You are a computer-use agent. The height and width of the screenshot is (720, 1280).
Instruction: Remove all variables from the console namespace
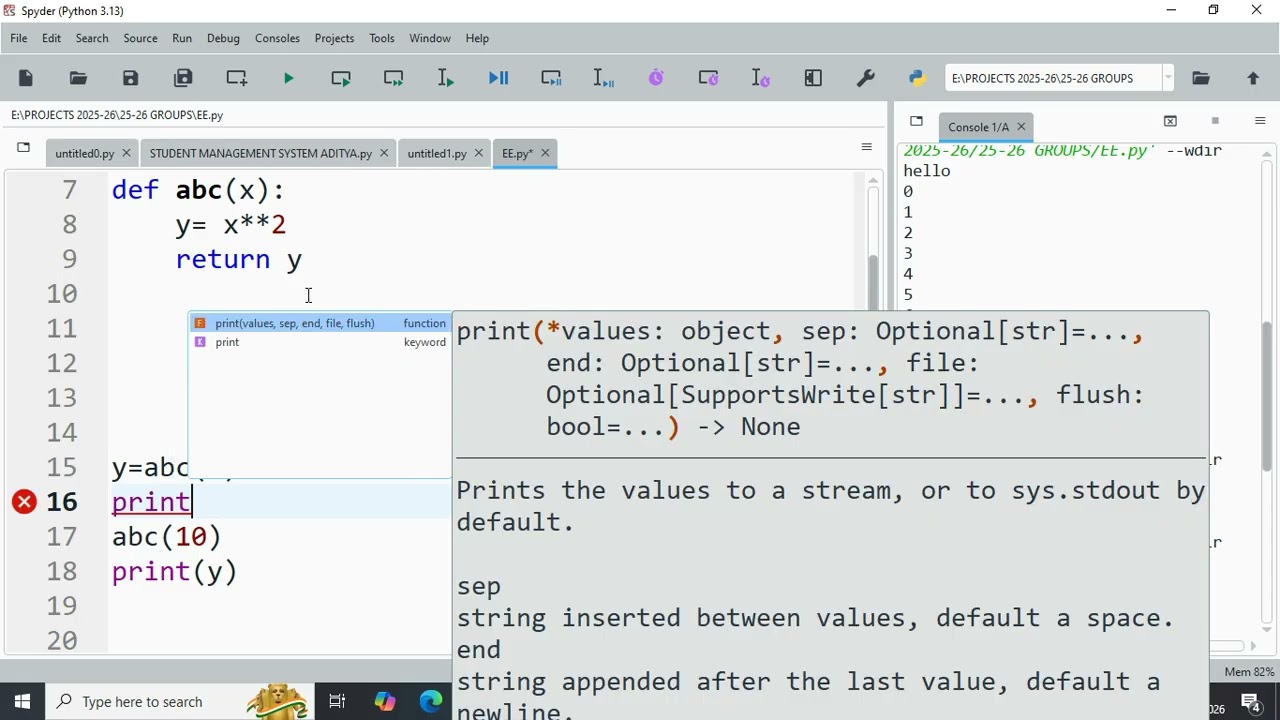click(1170, 122)
